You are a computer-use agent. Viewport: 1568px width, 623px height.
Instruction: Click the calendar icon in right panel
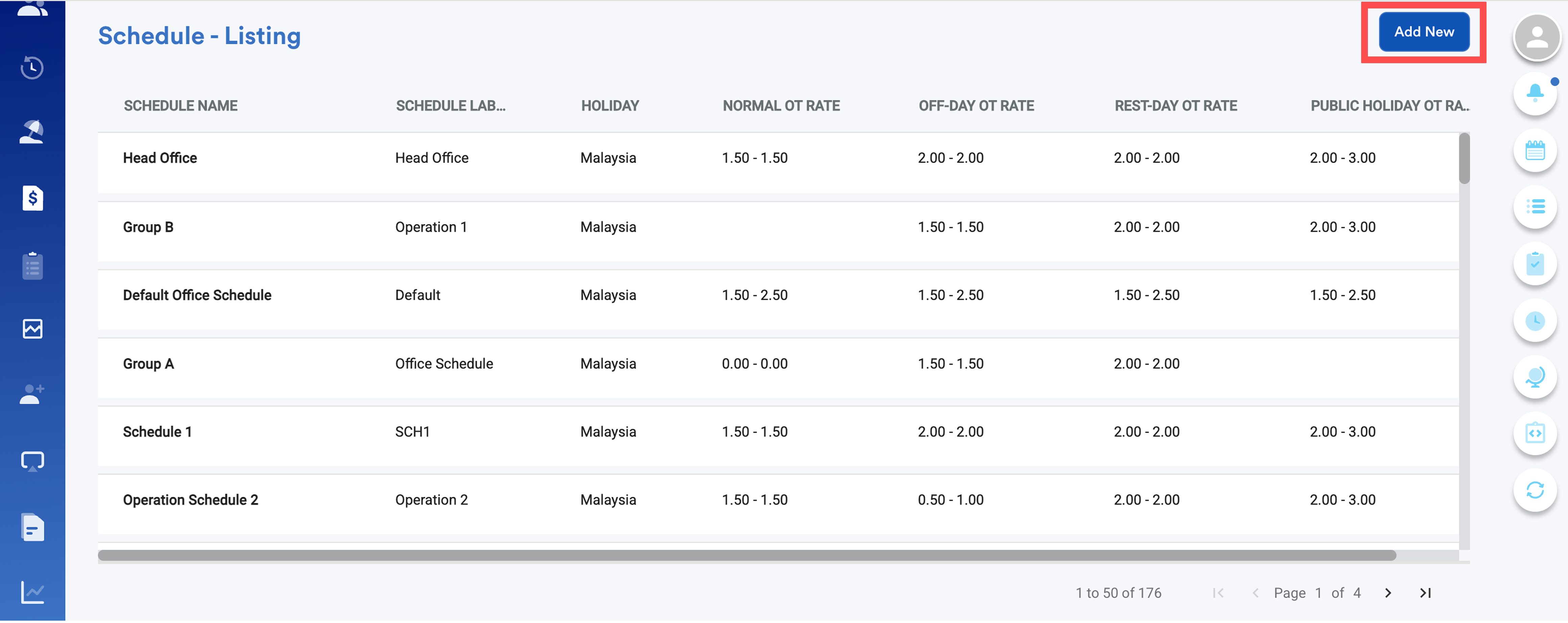tap(1535, 150)
